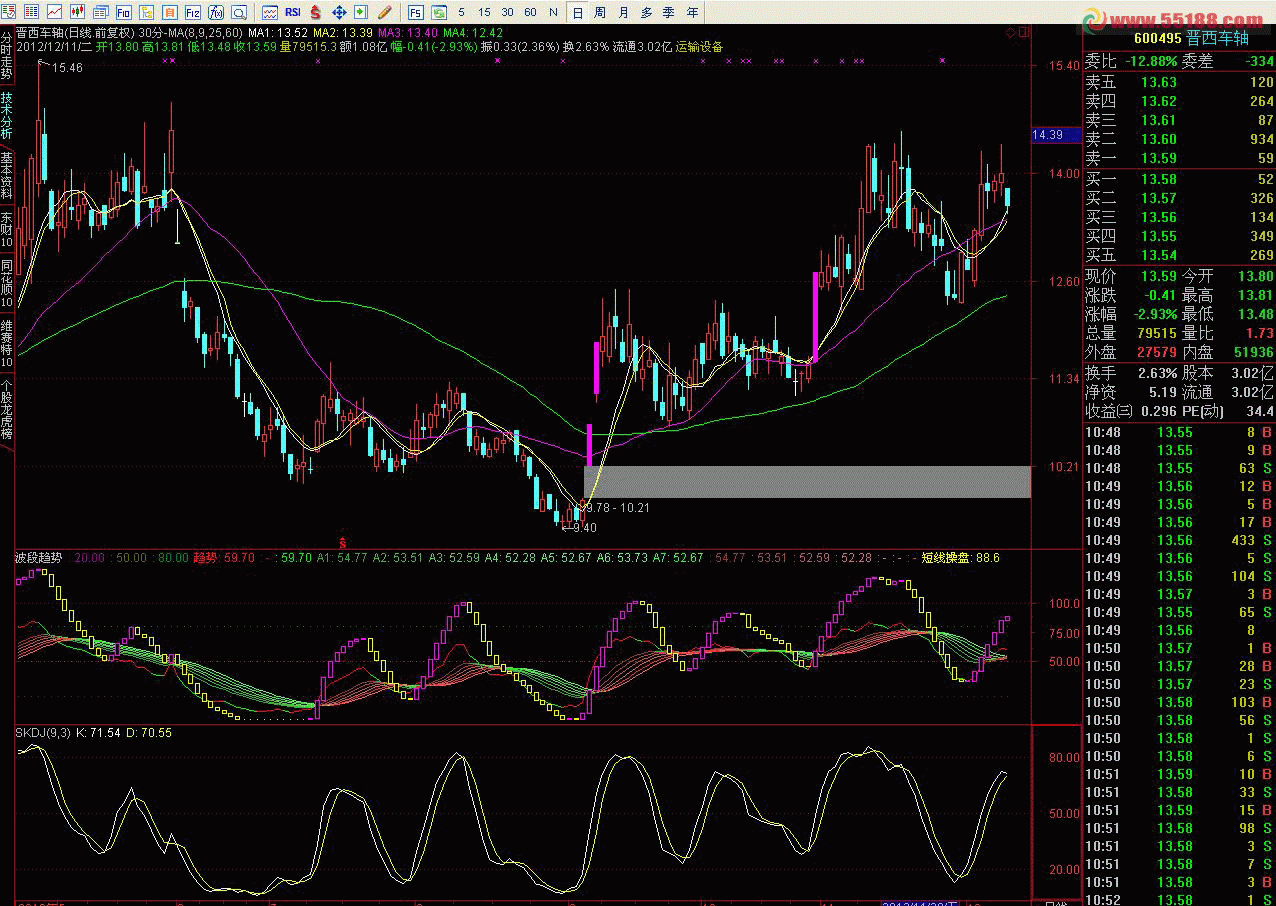Click the red S dollar icon
The width and height of the screenshot is (1276, 906).
coord(316,12)
